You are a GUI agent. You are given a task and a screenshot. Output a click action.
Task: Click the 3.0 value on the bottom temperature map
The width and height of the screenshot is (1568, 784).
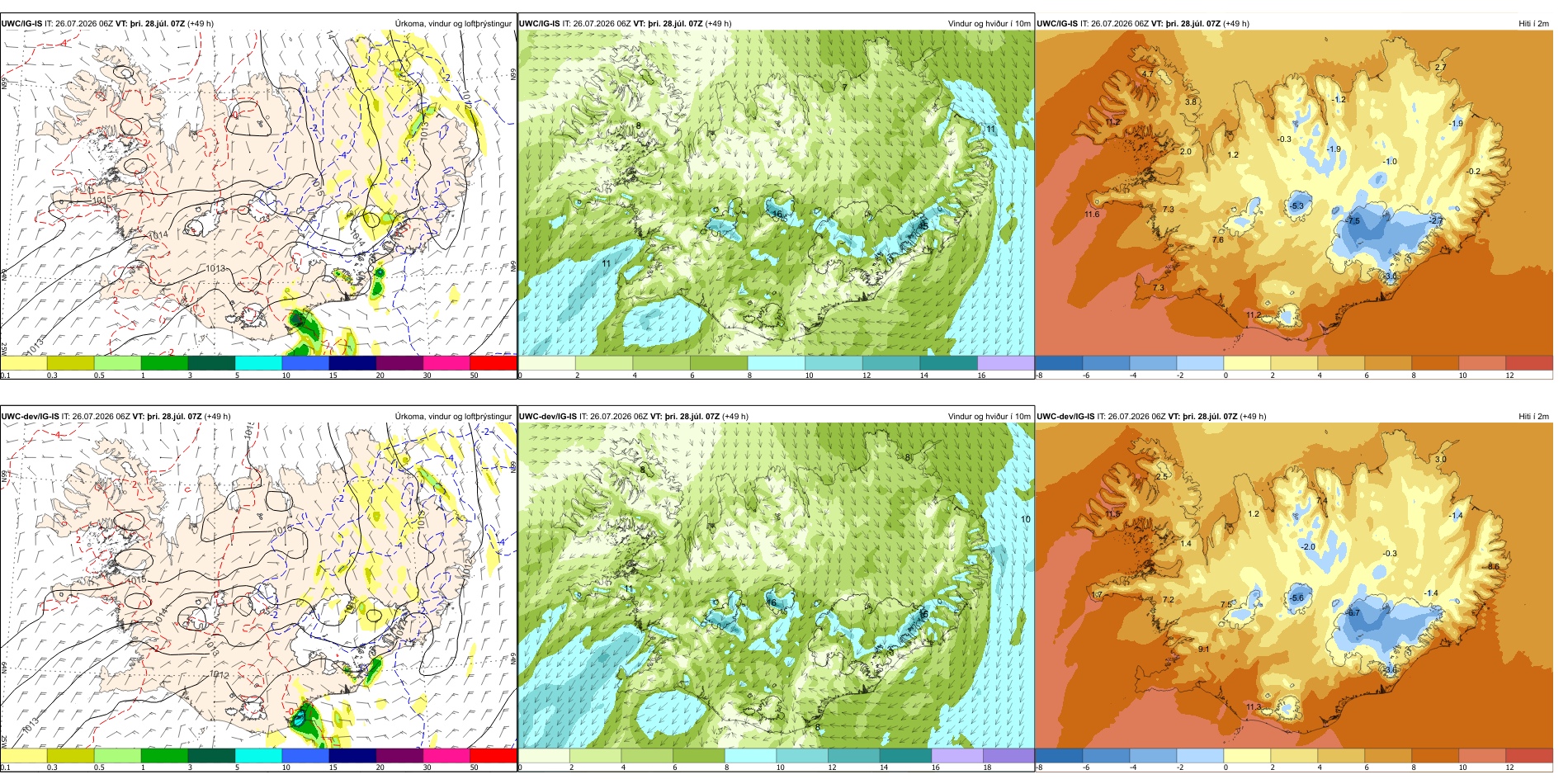[1441, 460]
